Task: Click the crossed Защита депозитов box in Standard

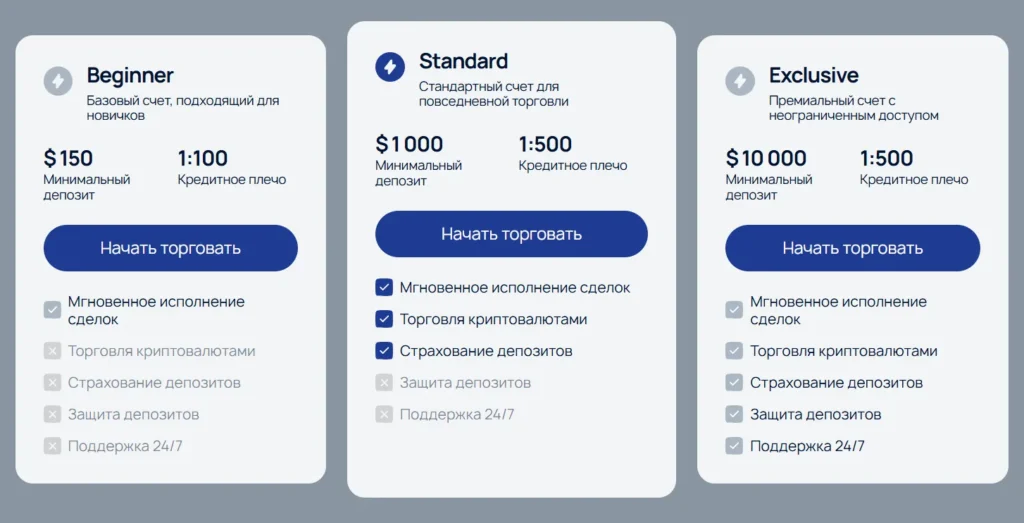Action: (384, 383)
